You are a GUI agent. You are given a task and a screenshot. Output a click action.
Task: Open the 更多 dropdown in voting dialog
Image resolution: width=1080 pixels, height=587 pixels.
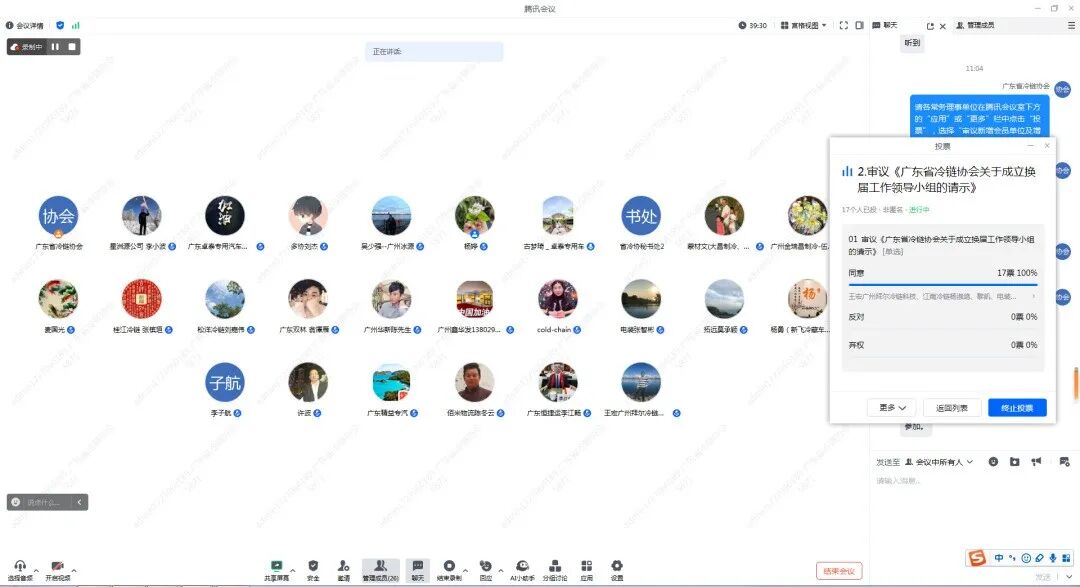(x=892, y=408)
